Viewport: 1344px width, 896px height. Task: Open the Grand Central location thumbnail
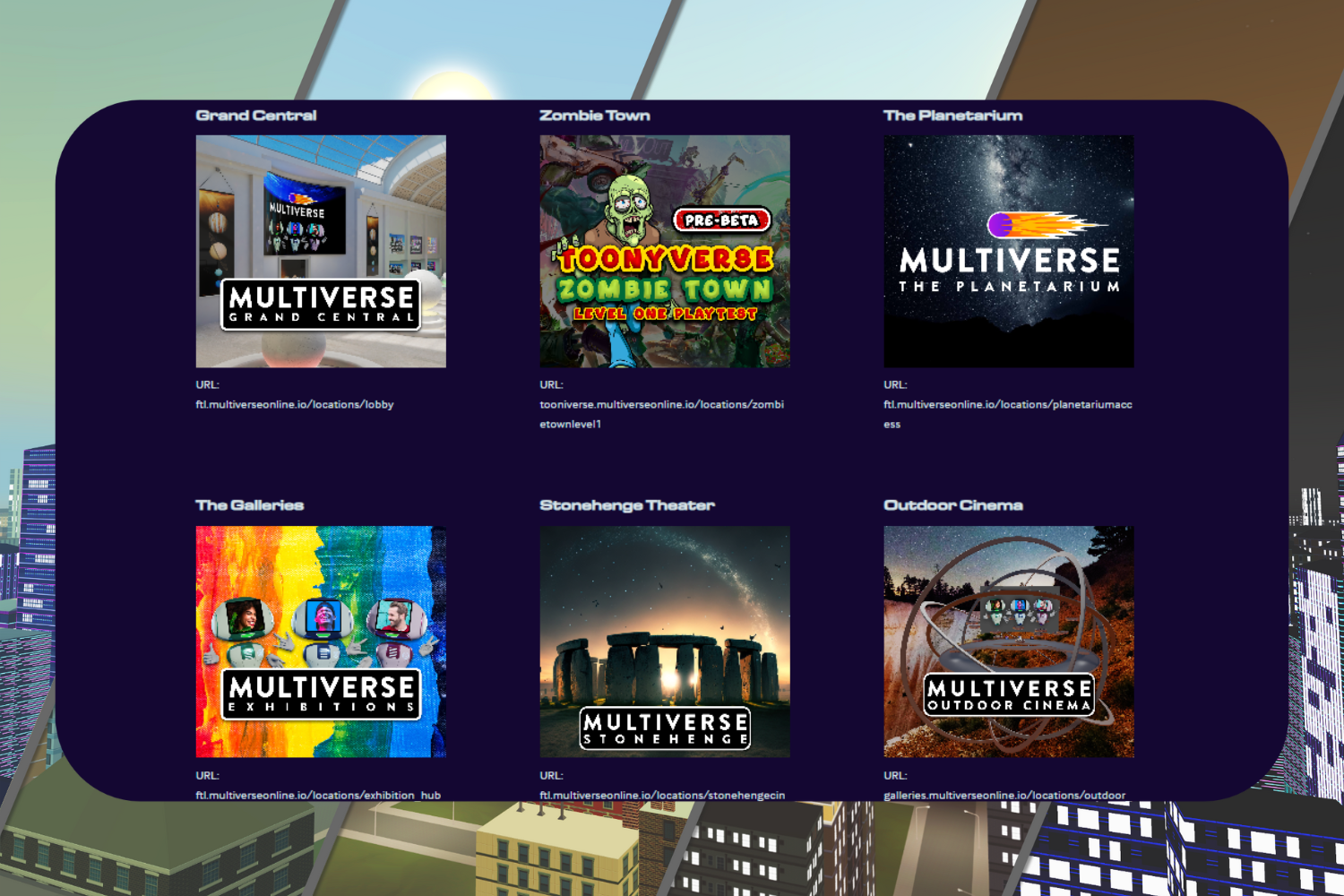(320, 251)
